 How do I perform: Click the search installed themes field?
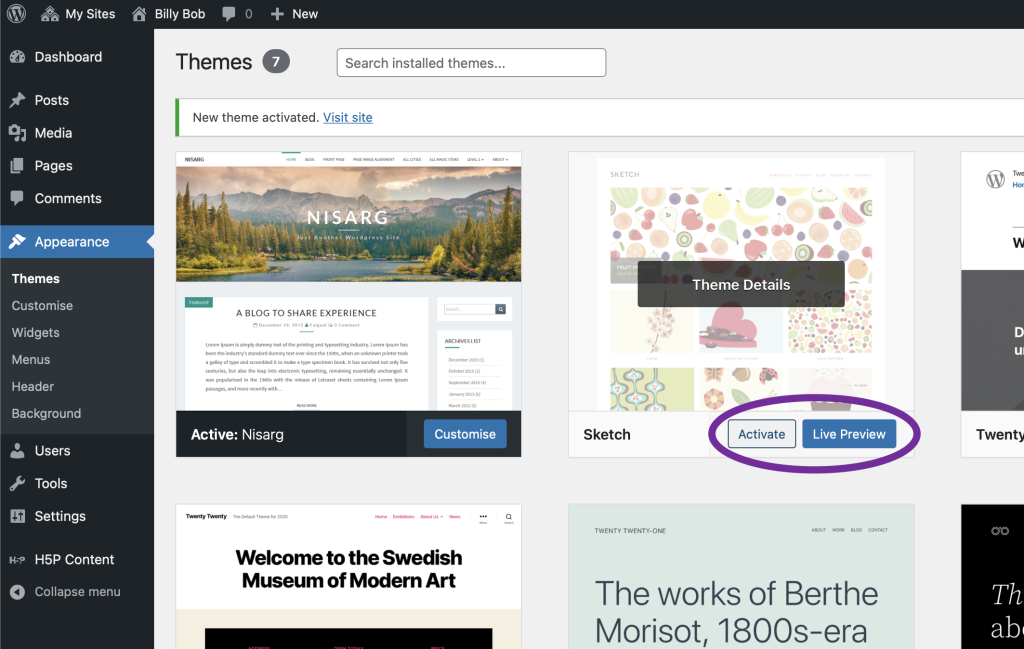(470, 62)
